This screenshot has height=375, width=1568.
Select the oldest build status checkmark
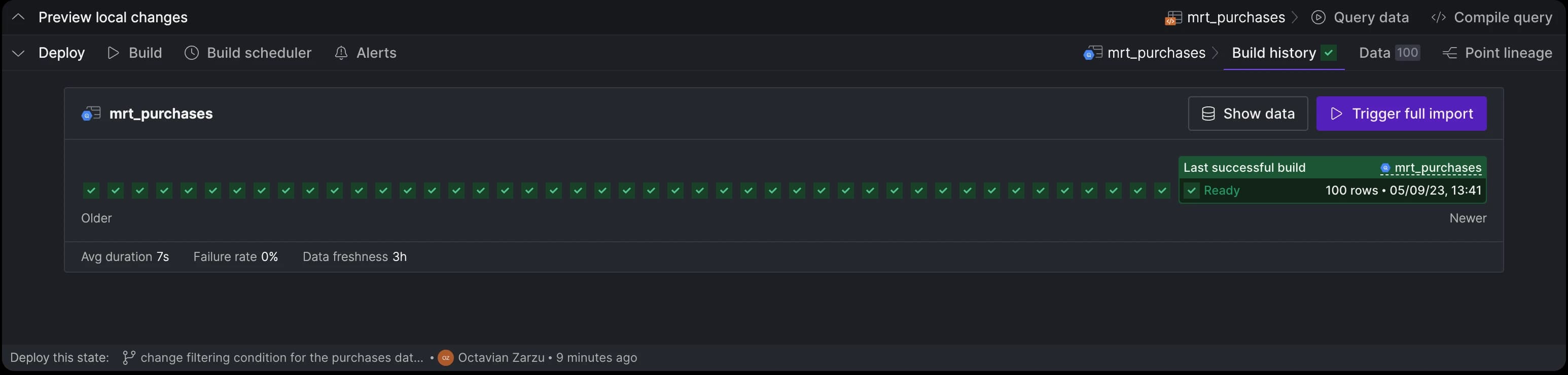pyautogui.click(x=91, y=190)
